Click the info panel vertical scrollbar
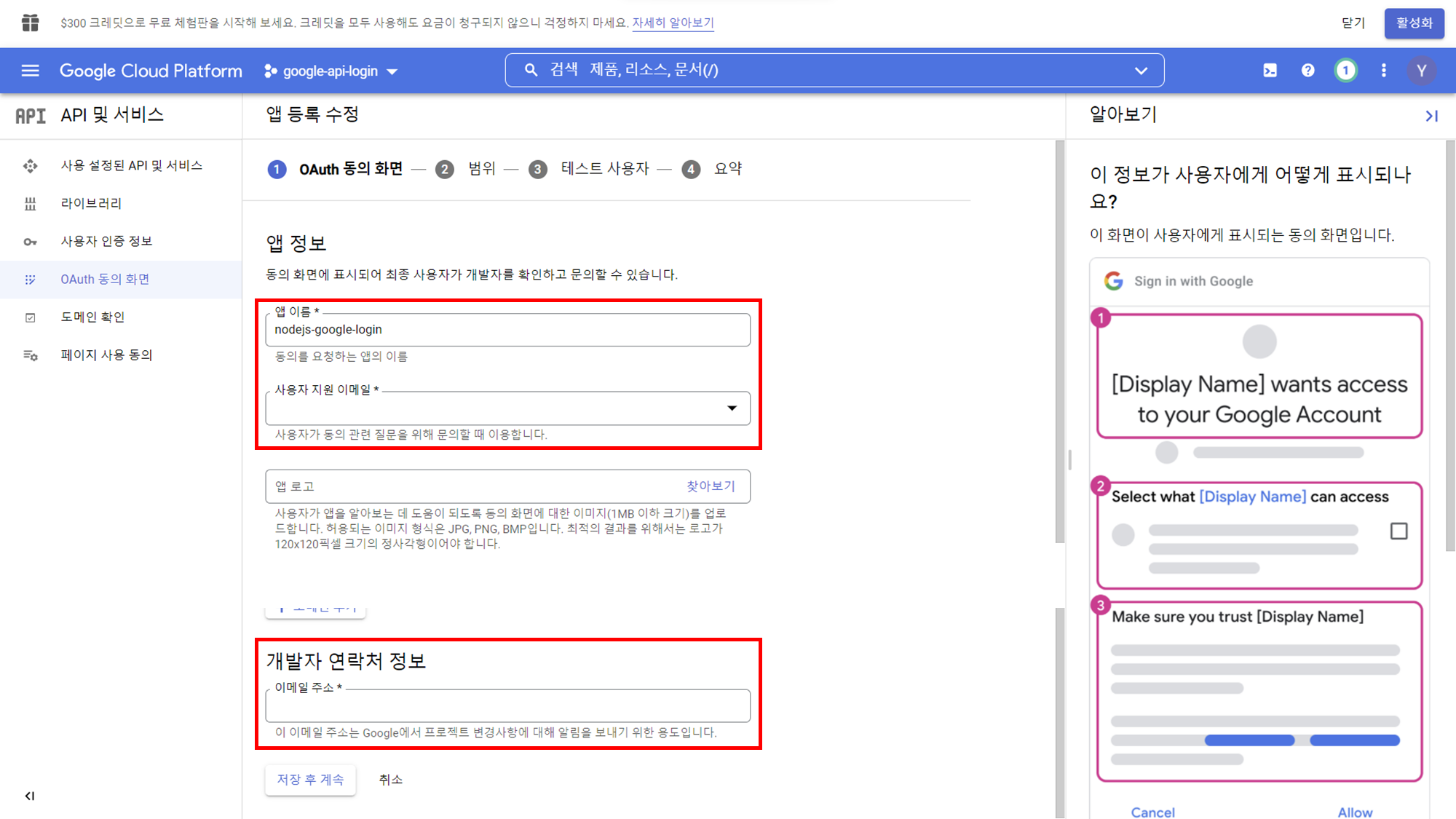Screen dimensions: 1456x819 tap(1450, 346)
